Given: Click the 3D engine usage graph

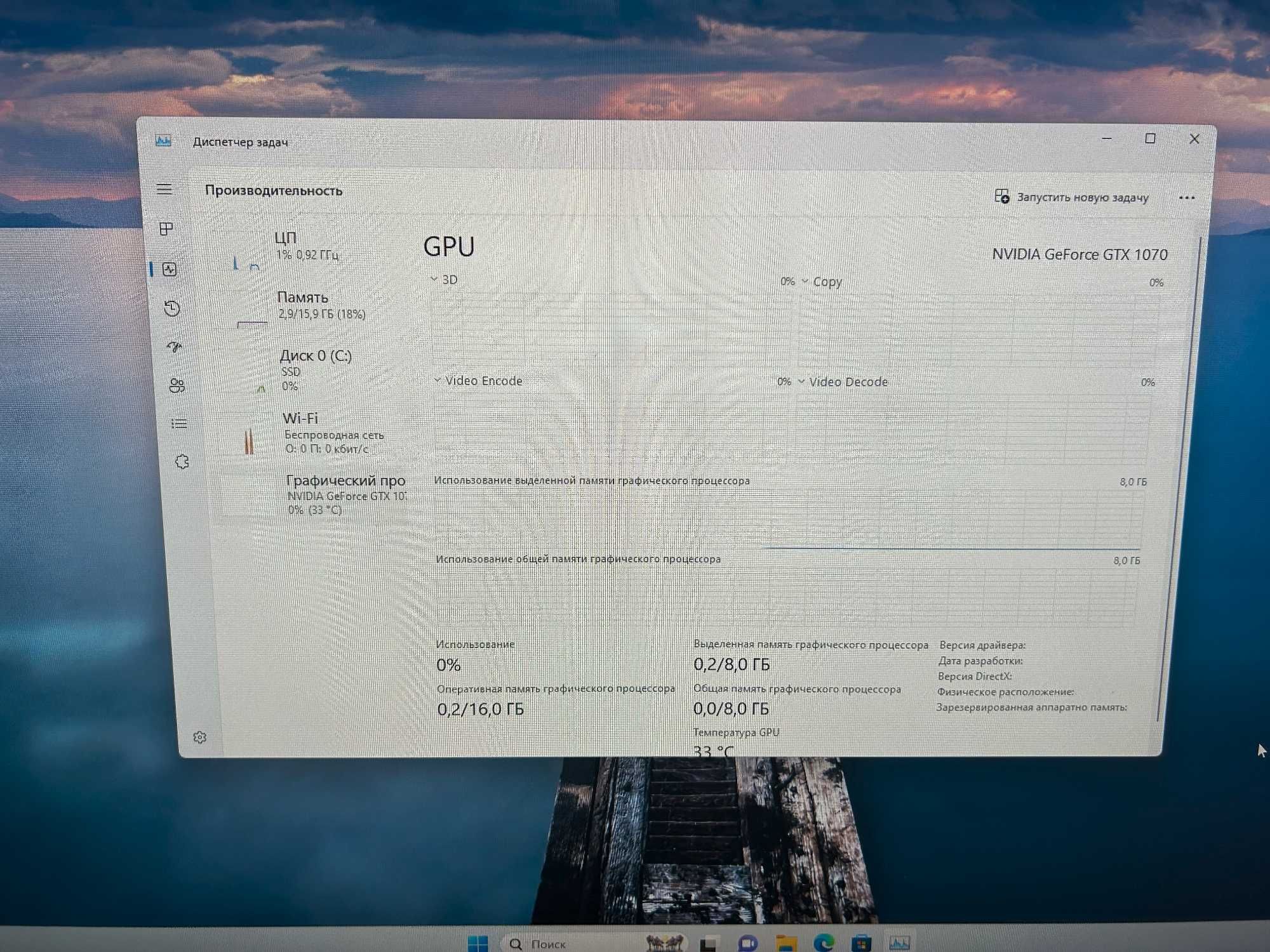Looking at the screenshot, I should 612,328.
